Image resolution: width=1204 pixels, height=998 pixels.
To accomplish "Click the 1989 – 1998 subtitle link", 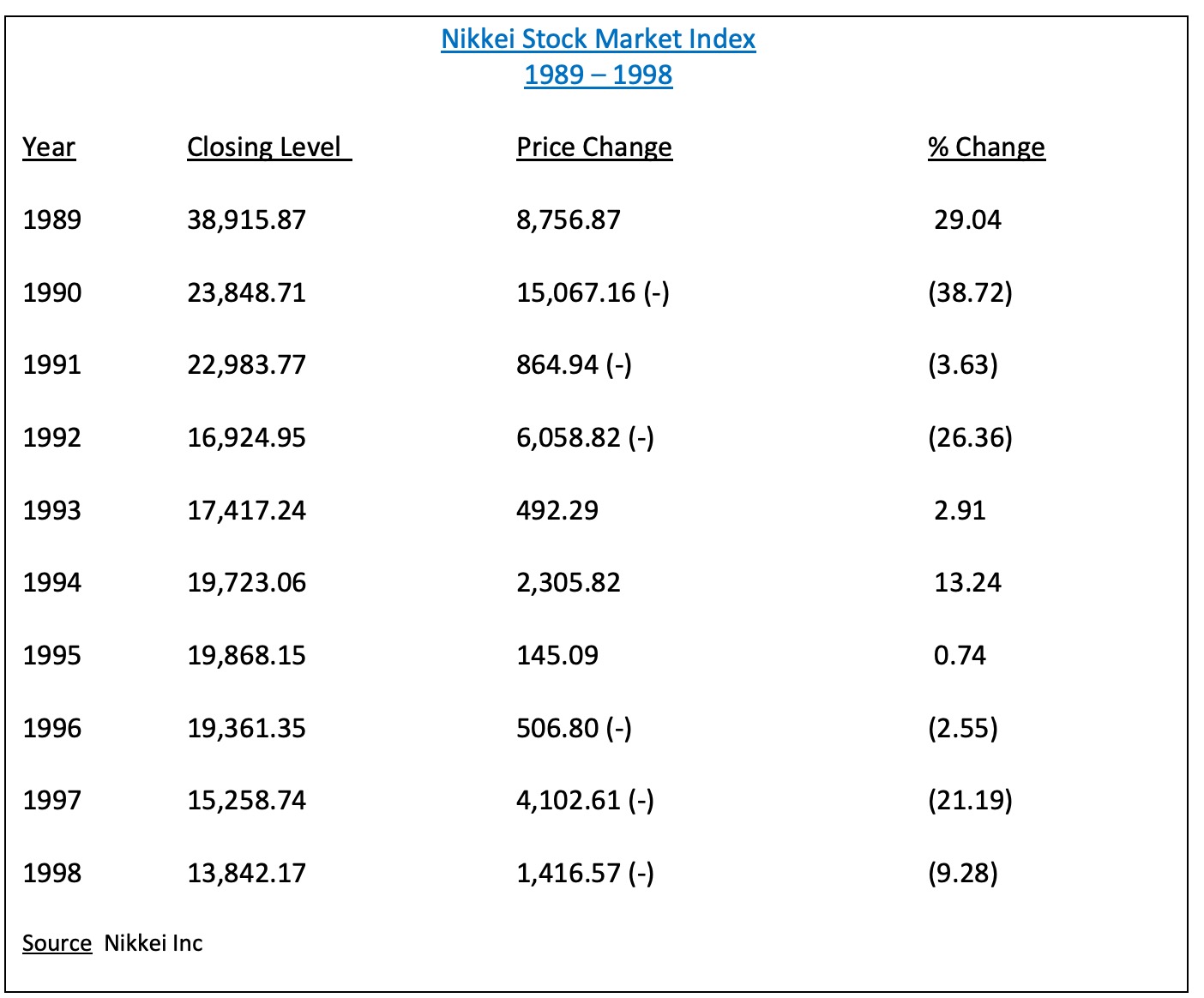I will click(598, 75).
